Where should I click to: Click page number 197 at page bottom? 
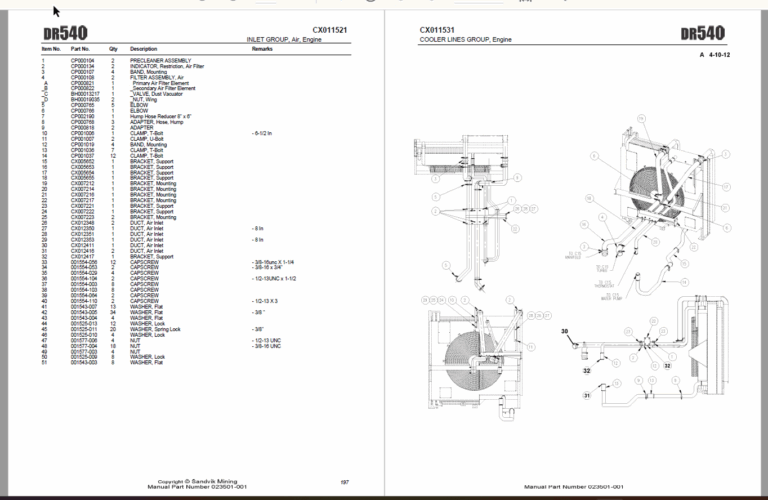click(x=344, y=482)
